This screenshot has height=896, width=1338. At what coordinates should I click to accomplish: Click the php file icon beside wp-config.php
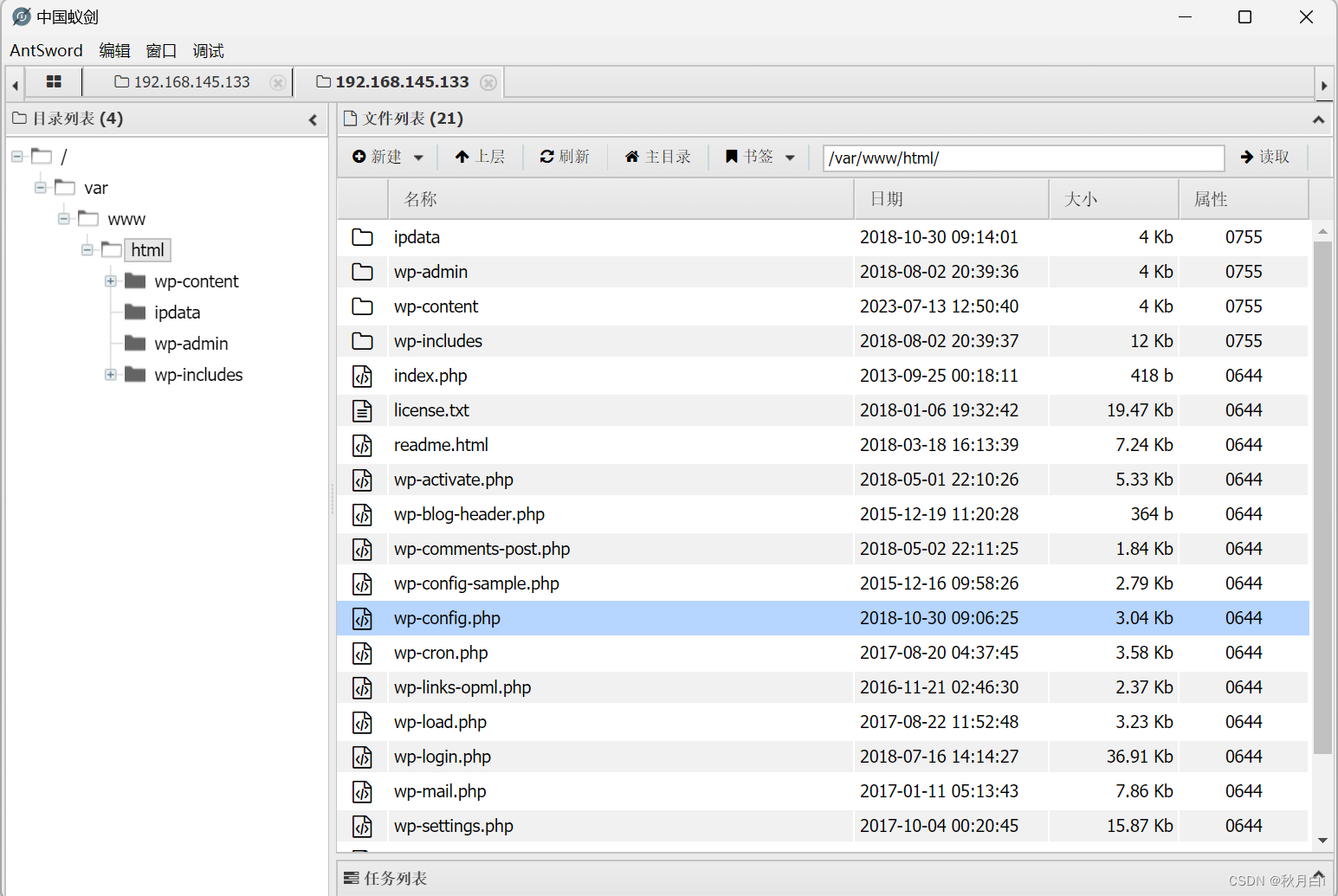(362, 618)
